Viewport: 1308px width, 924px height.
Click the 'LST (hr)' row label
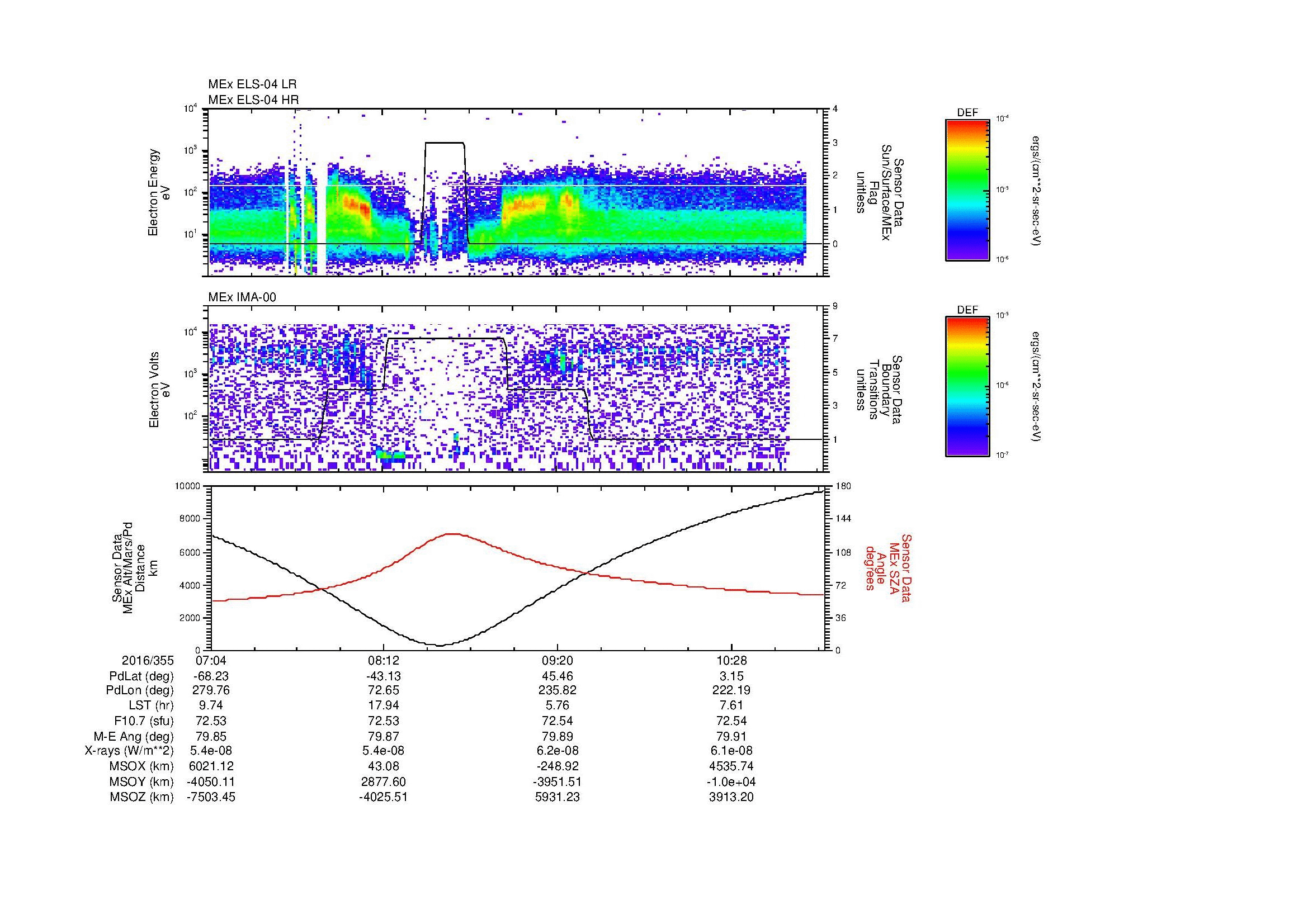(151, 707)
